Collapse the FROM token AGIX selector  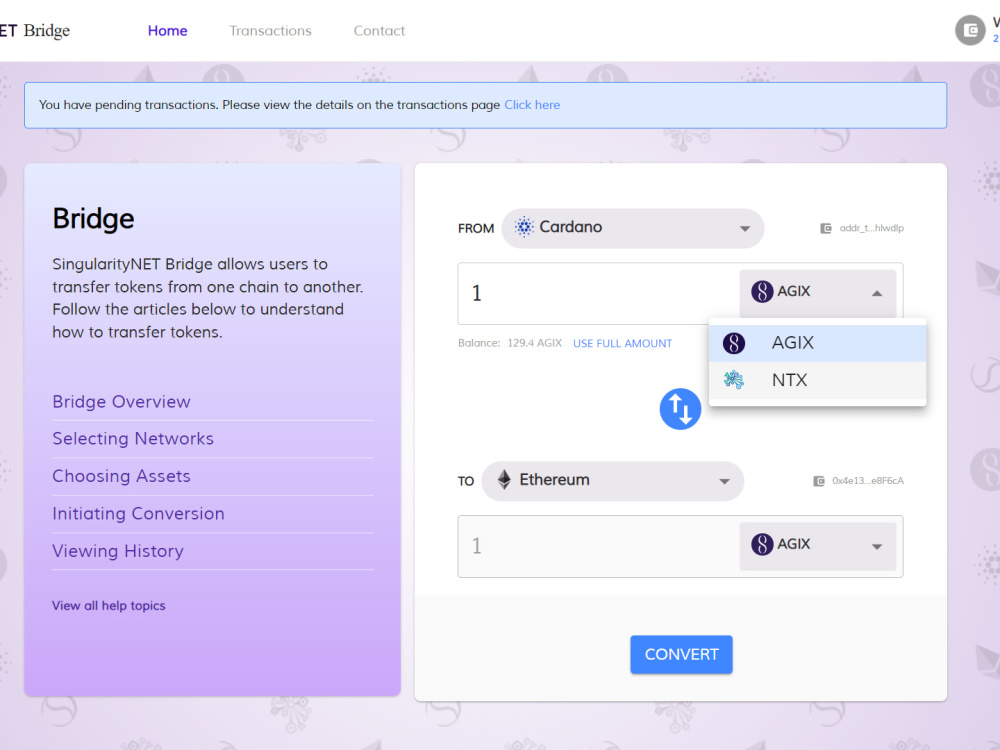tap(818, 293)
